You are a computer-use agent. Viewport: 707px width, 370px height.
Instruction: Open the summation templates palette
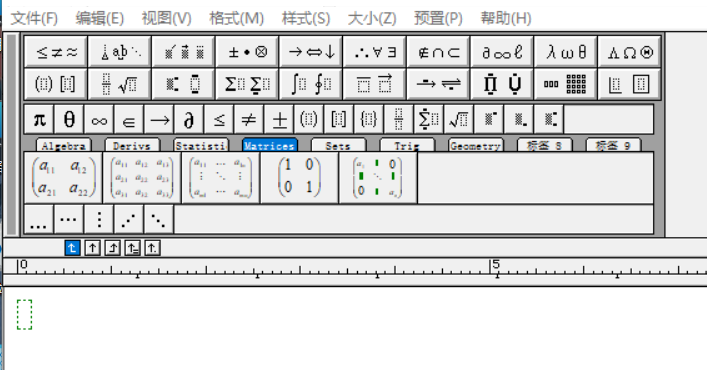(x=247, y=84)
